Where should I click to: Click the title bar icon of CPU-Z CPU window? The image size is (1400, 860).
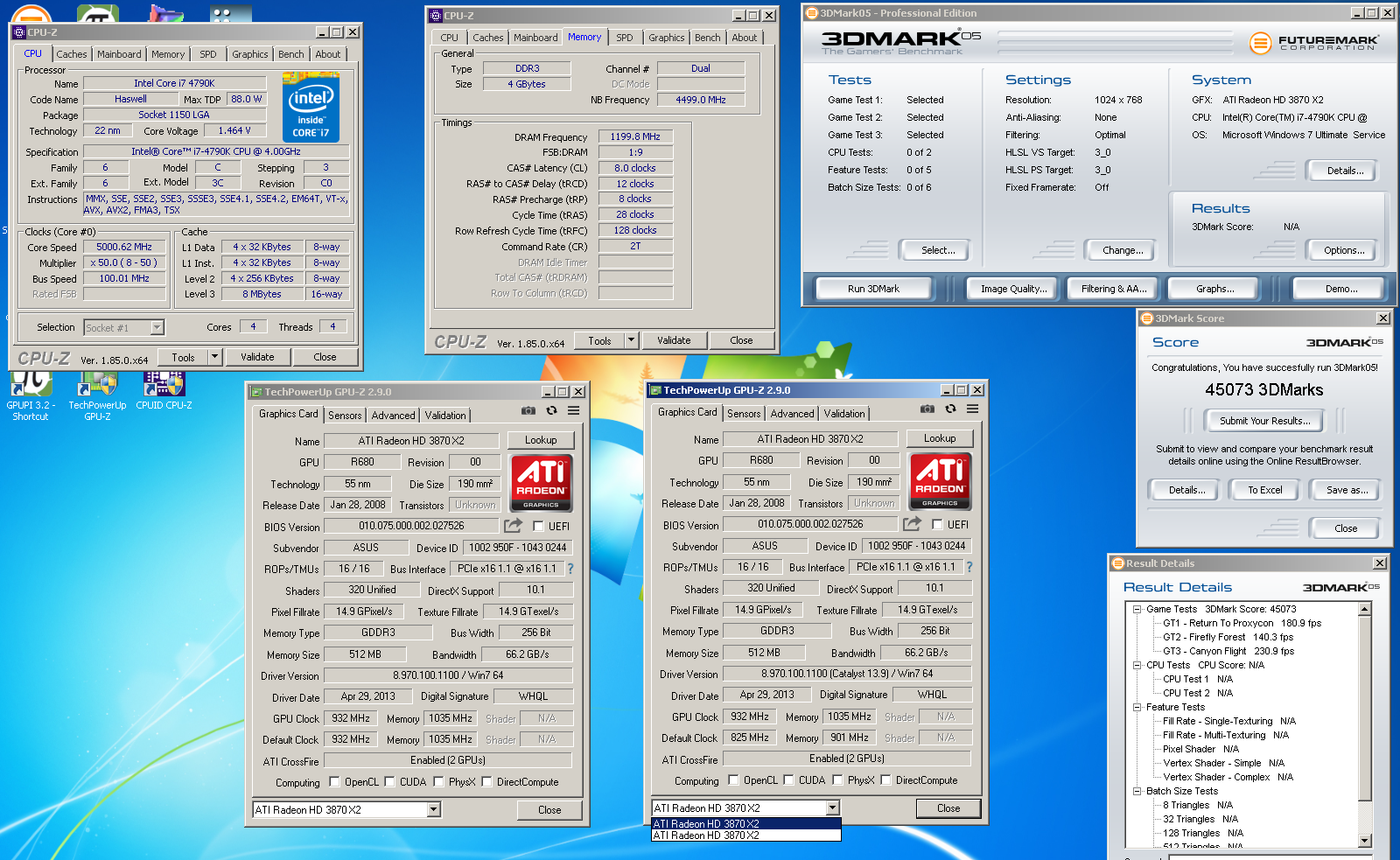click(x=19, y=32)
